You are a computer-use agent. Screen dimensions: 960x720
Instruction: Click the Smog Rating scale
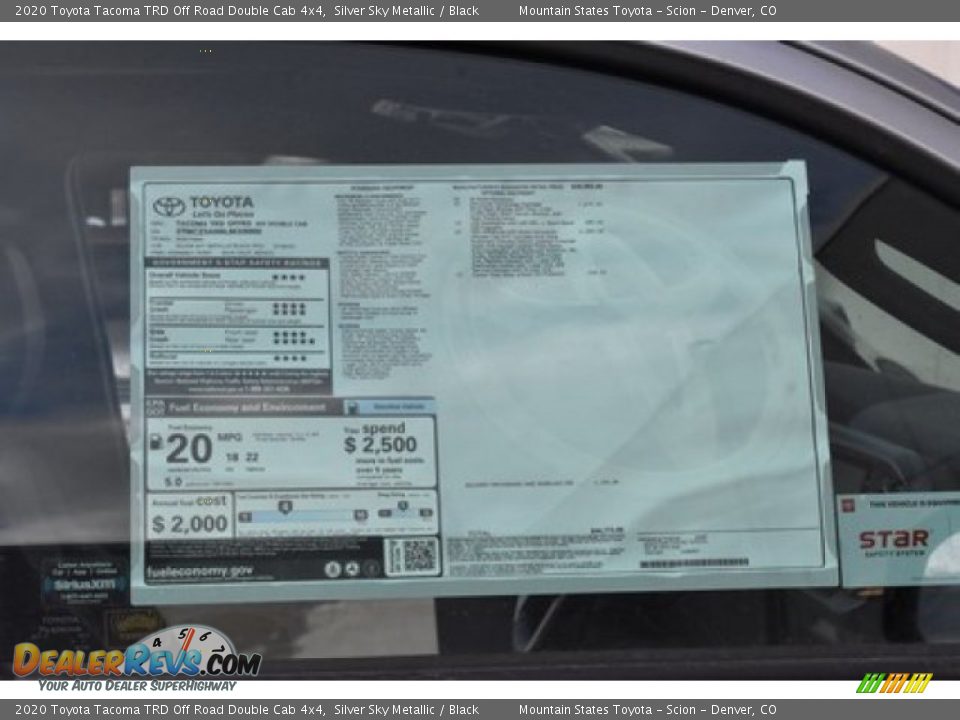405,512
